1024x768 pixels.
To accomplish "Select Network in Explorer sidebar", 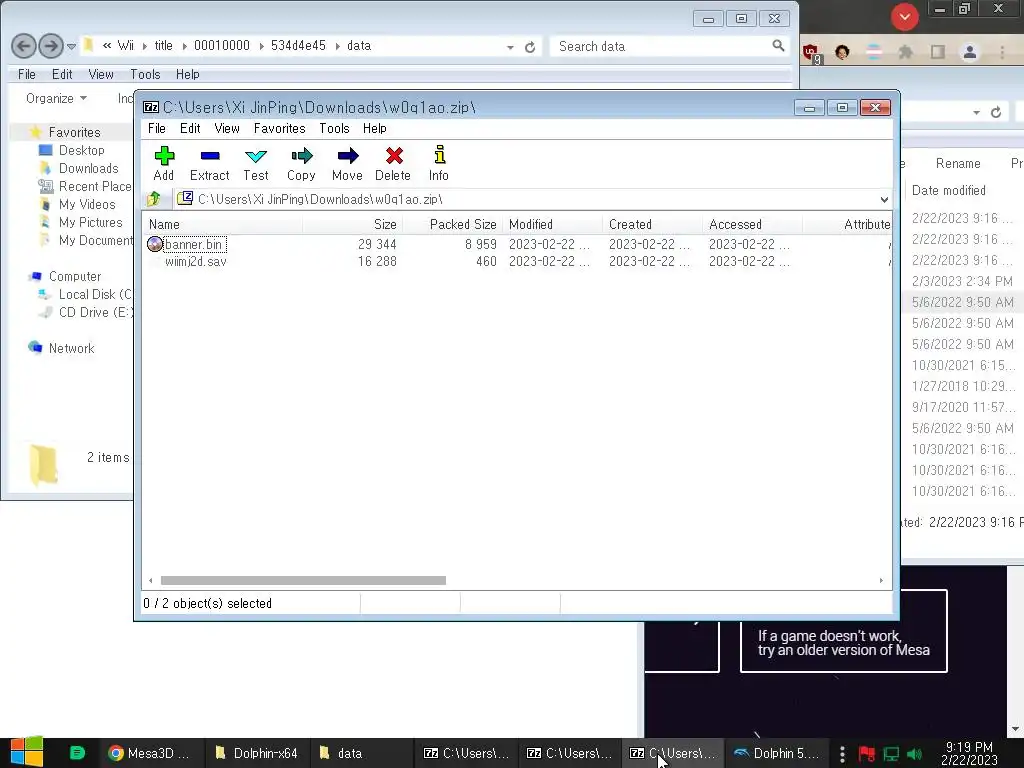I will [71, 348].
